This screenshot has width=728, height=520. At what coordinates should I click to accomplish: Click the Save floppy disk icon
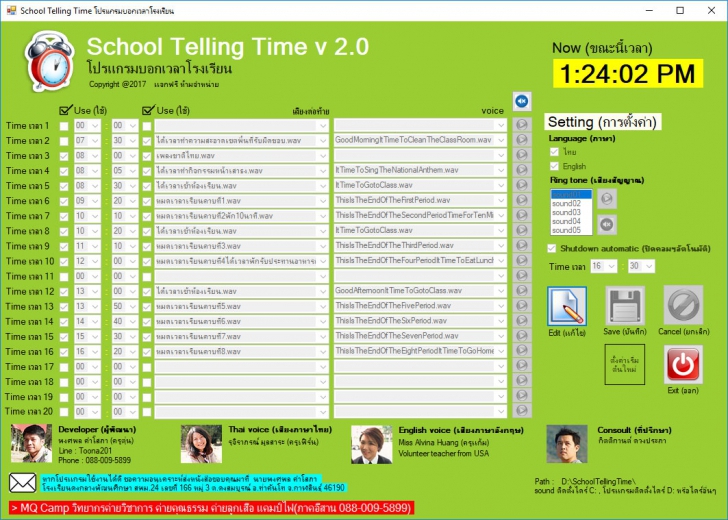pyautogui.click(x=625, y=306)
